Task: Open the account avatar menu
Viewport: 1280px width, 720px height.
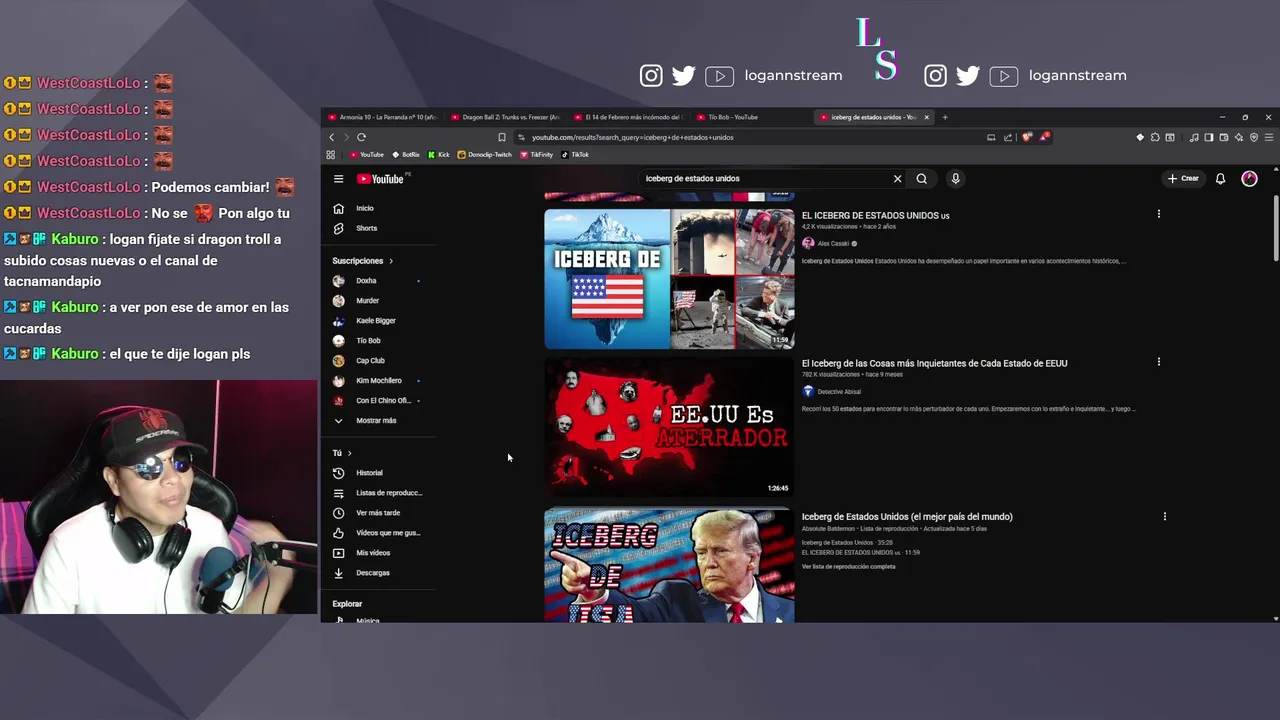Action: pos(1249,179)
